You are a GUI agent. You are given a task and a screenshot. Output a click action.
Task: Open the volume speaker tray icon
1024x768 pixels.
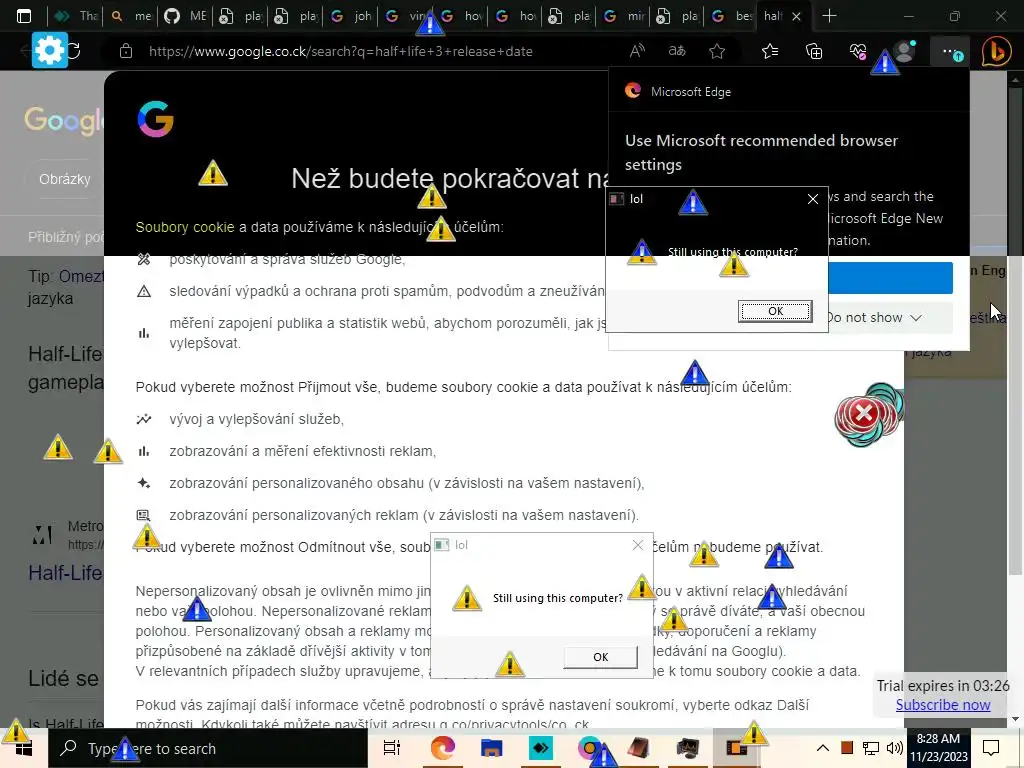click(x=894, y=748)
